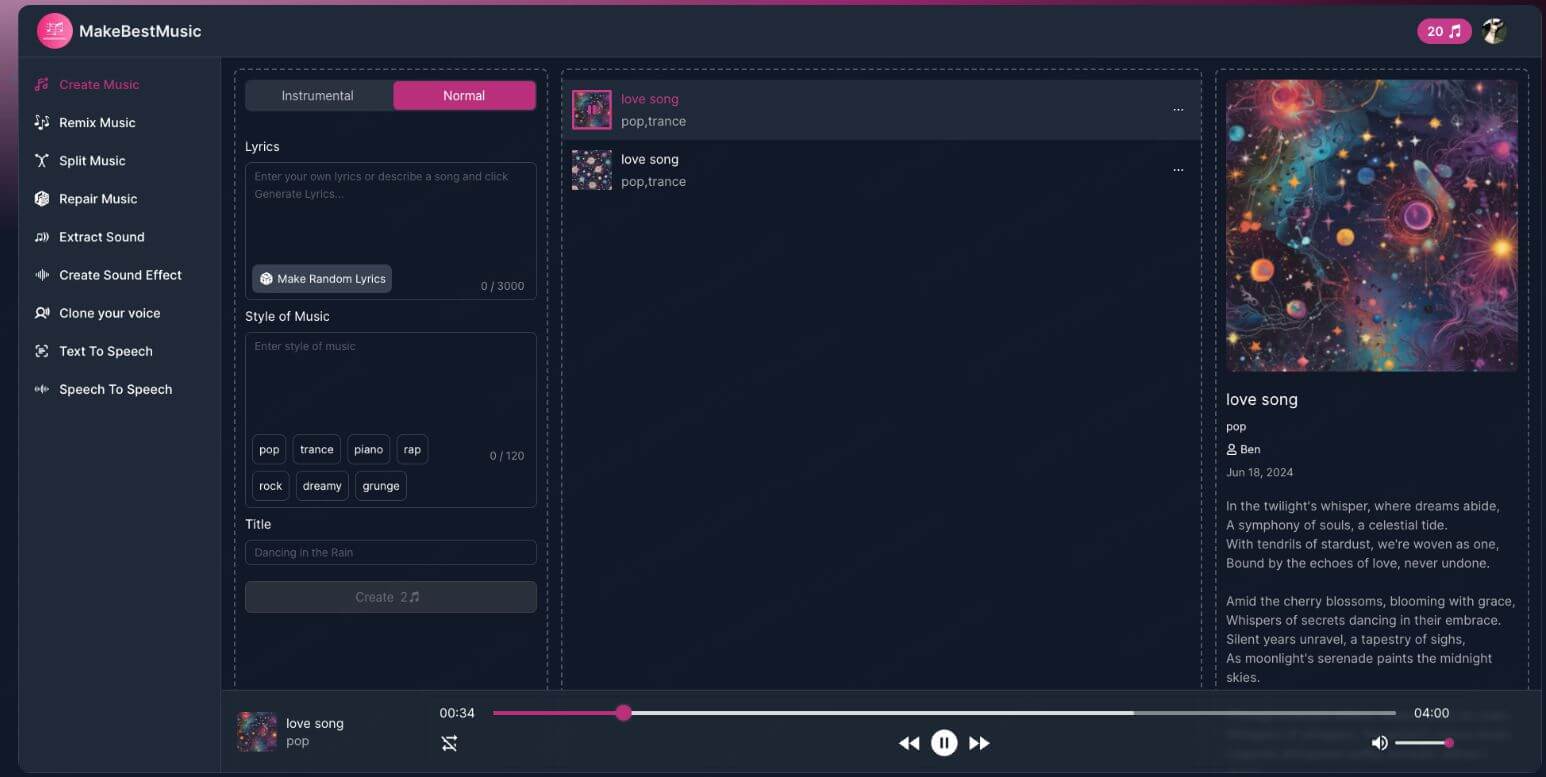Adjust the volume slider
This screenshot has width=1546, height=777.
click(x=1424, y=743)
